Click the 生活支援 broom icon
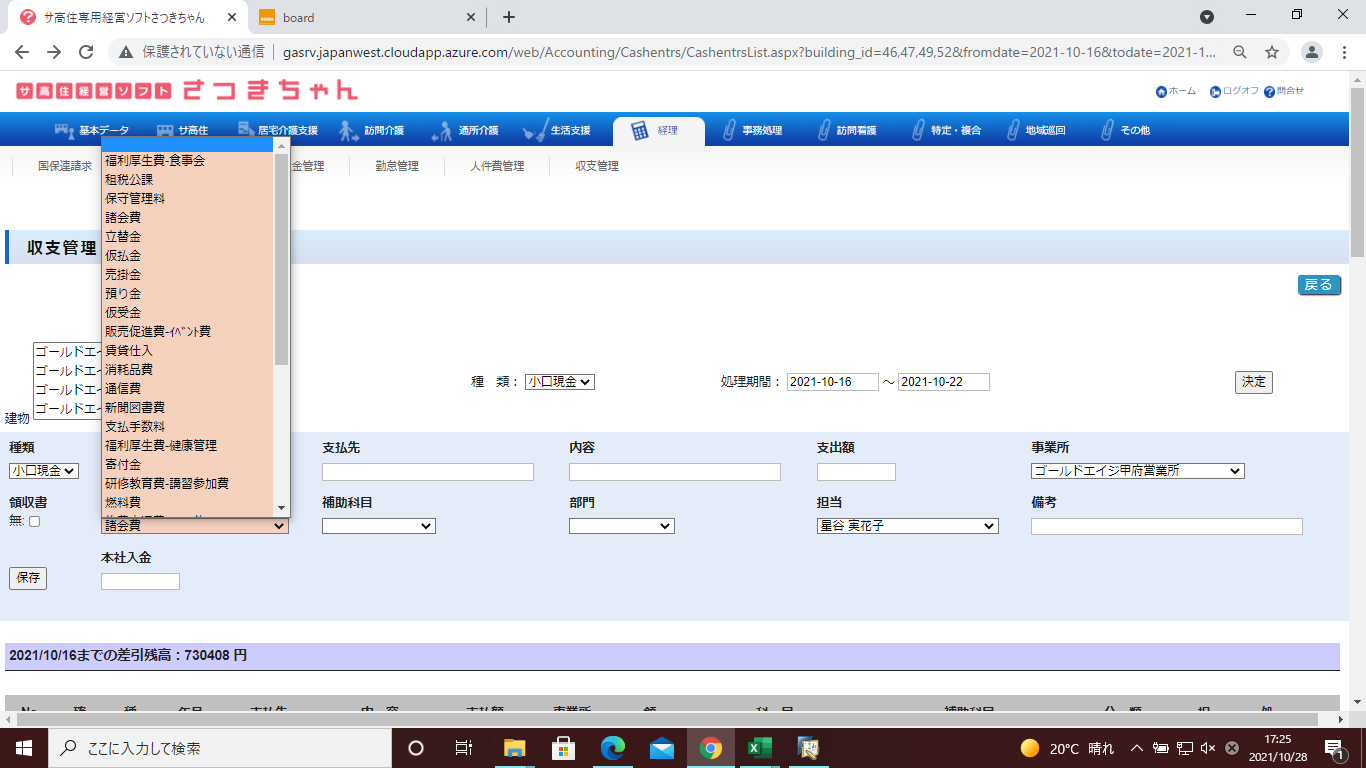This screenshot has height=768, width=1366. tap(535, 131)
